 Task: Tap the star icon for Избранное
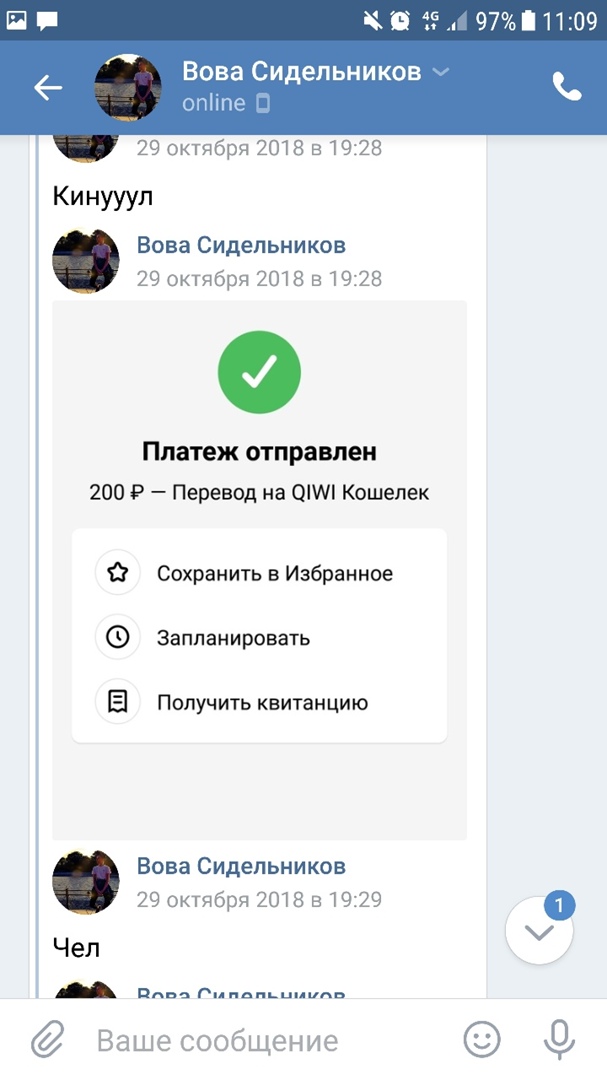[x=118, y=574]
